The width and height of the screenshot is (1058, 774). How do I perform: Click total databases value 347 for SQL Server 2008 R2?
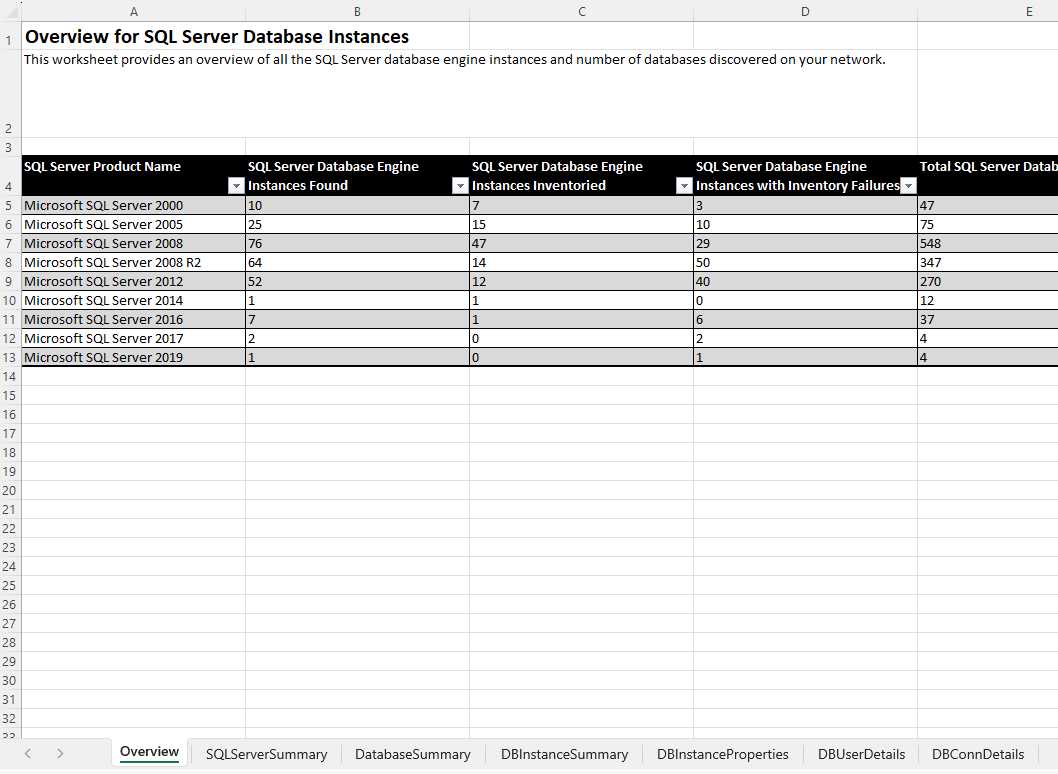coord(988,262)
